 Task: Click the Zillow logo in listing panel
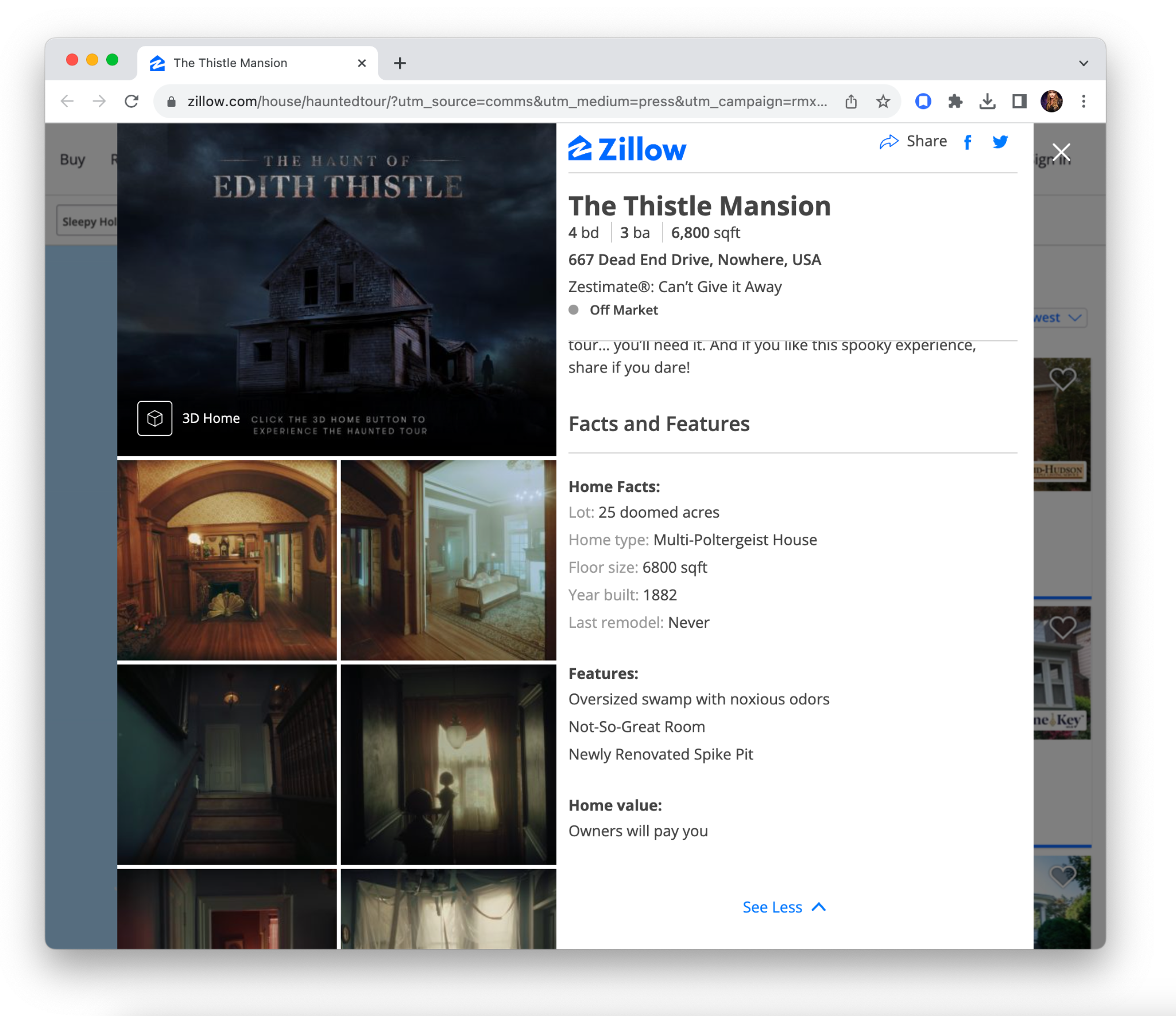point(627,149)
